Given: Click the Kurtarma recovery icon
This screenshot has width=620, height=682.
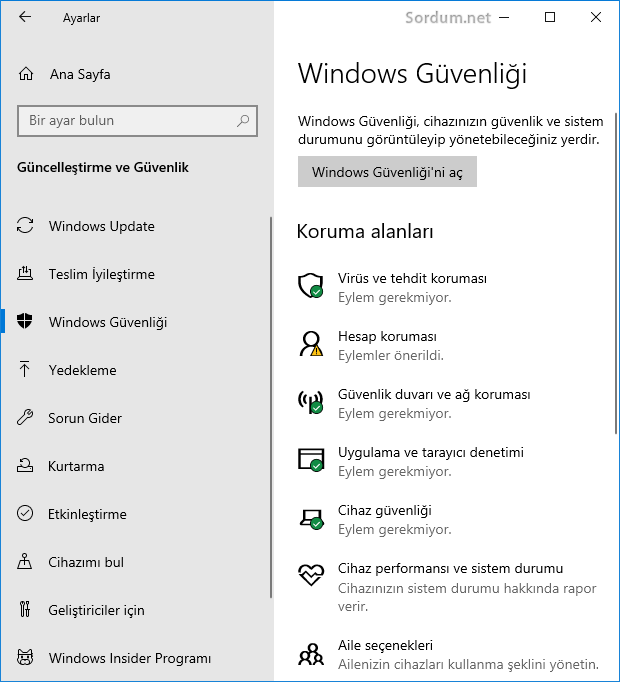Looking at the screenshot, I should [x=25, y=465].
